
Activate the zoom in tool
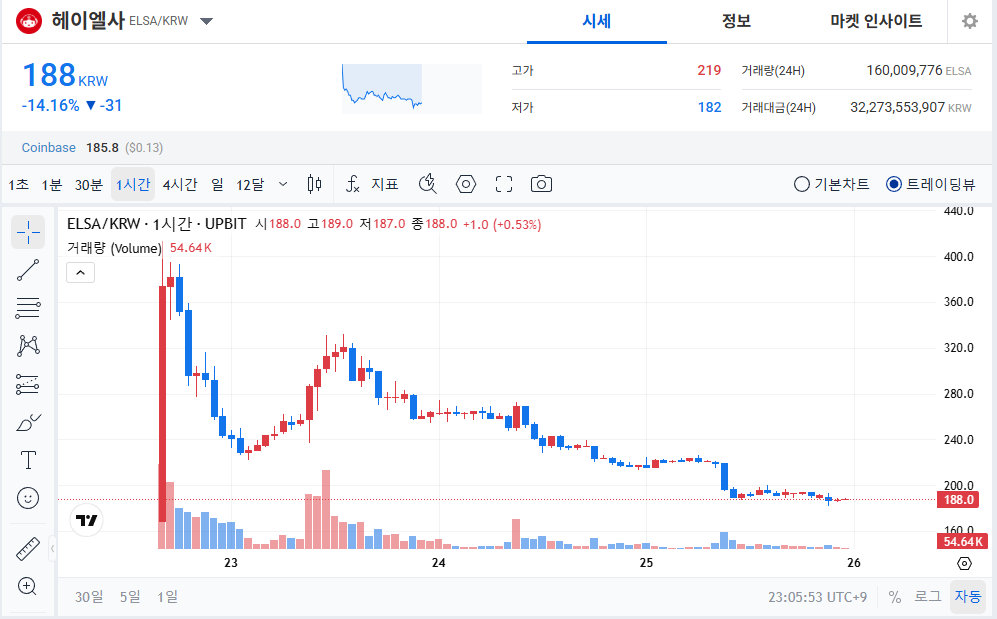(x=28, y=586)
